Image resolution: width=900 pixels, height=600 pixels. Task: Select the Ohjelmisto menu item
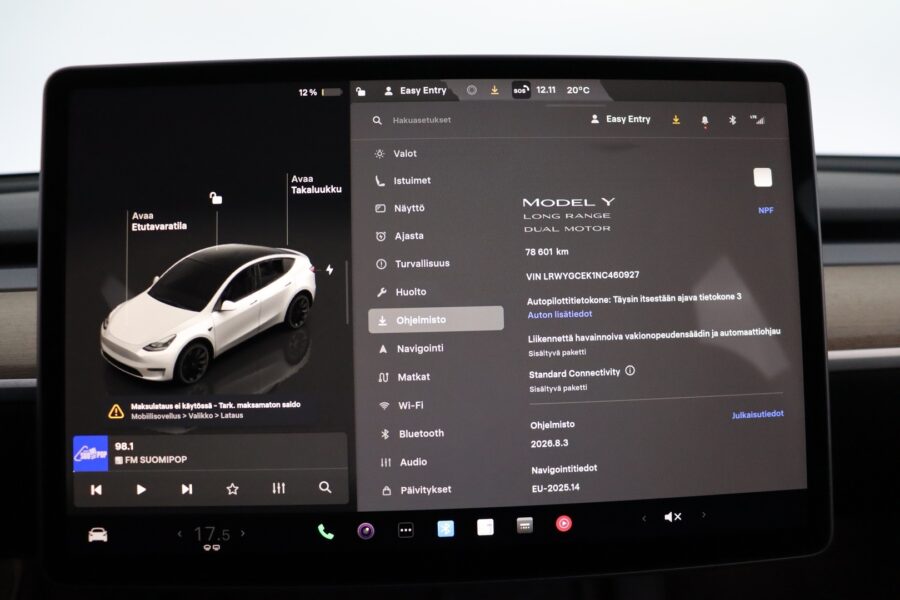436,319
